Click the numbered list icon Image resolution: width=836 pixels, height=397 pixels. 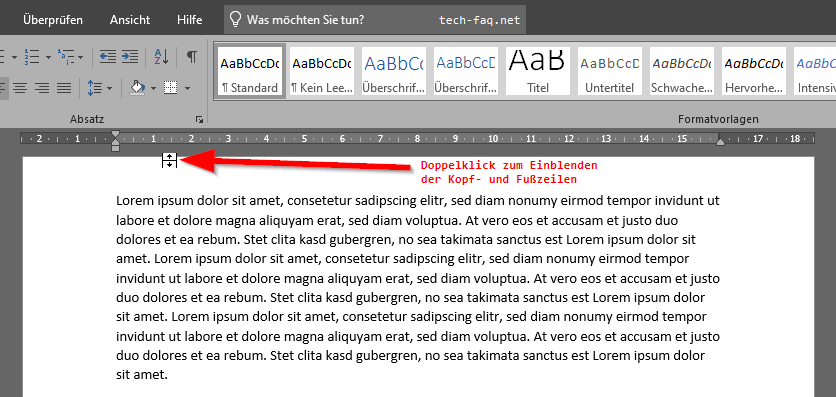33,56
